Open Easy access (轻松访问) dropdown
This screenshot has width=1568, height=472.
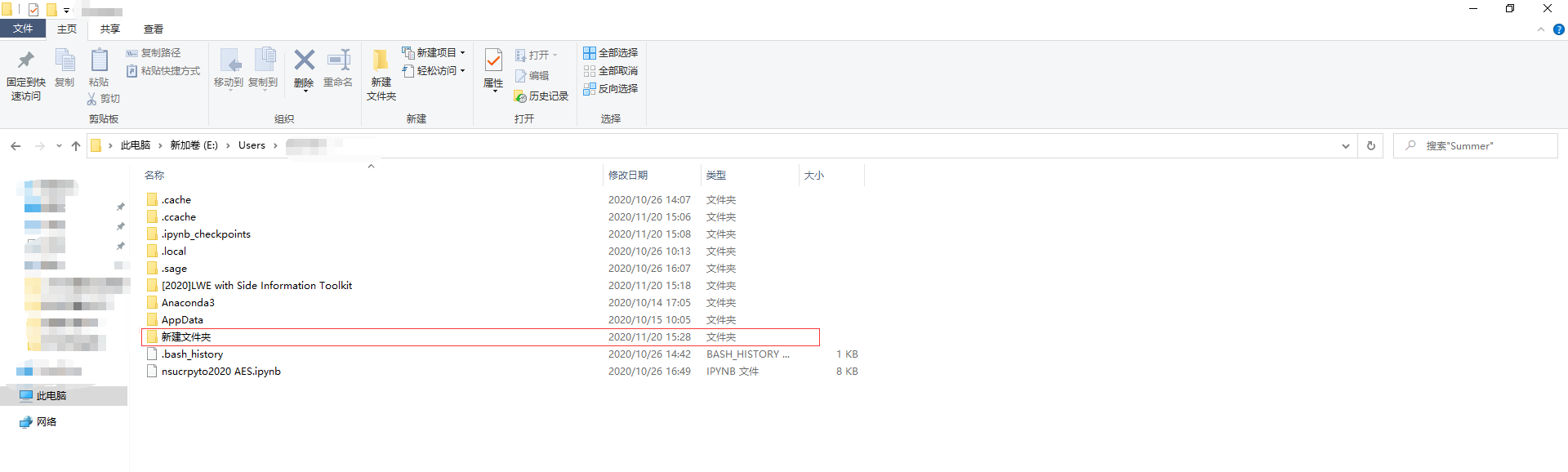pos(433,71)
